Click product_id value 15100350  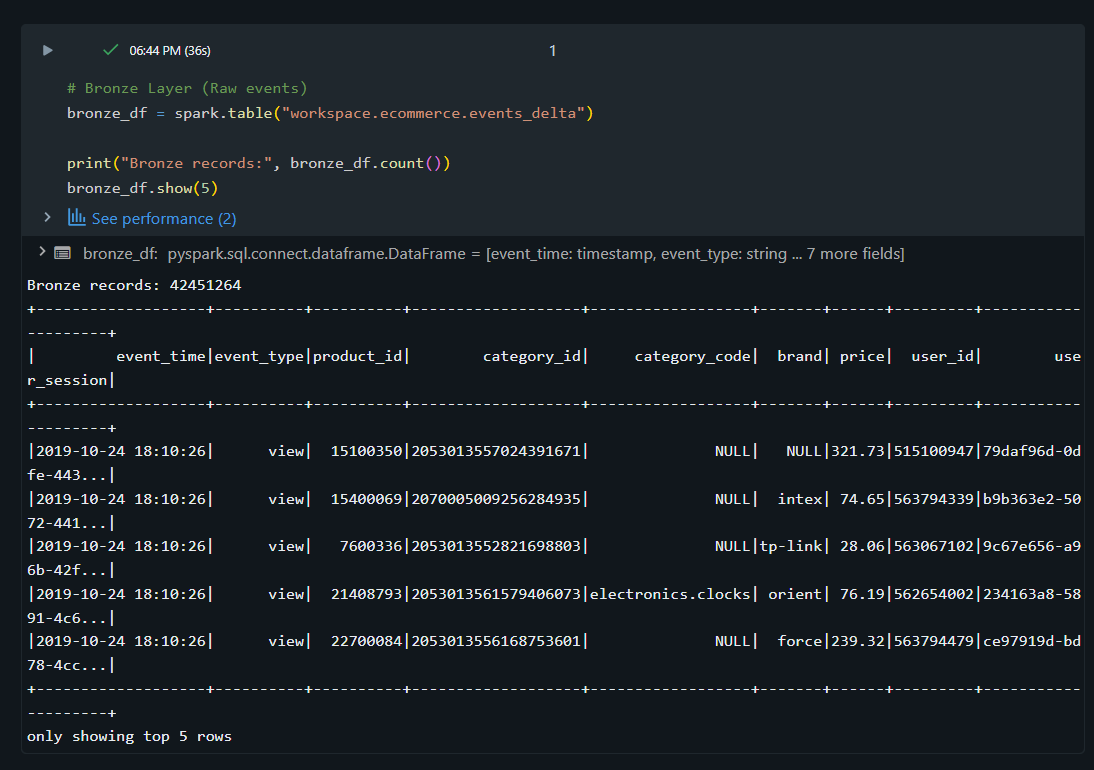pos(366,451)
